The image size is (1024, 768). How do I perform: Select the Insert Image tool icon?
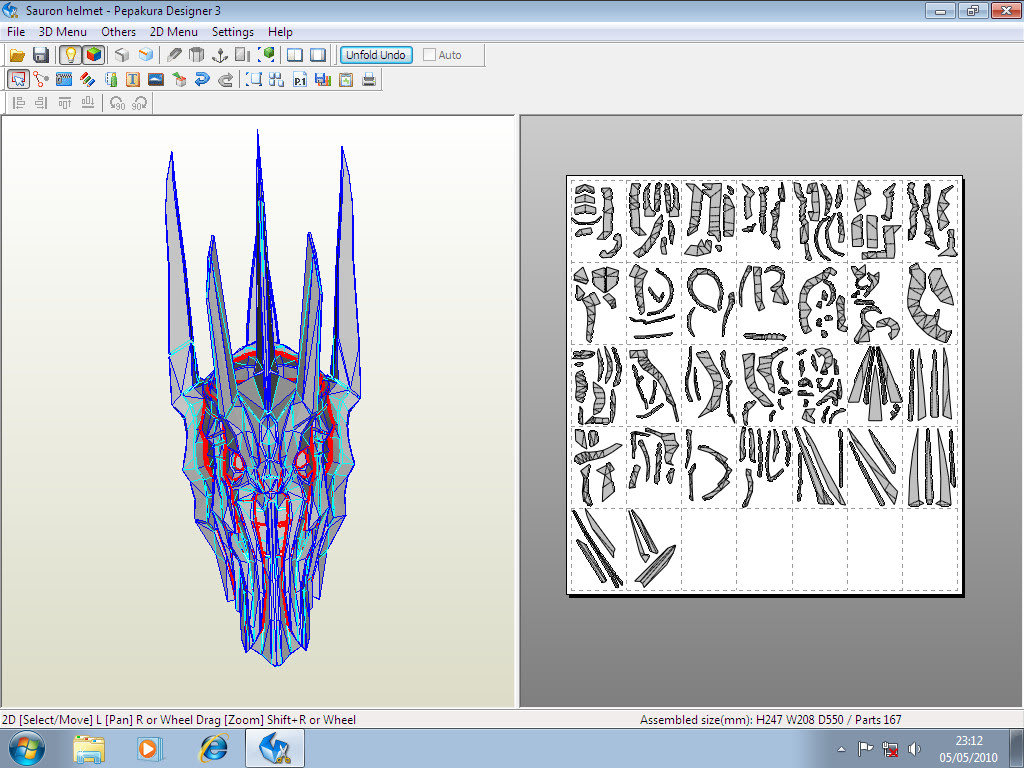coord(155,80)
